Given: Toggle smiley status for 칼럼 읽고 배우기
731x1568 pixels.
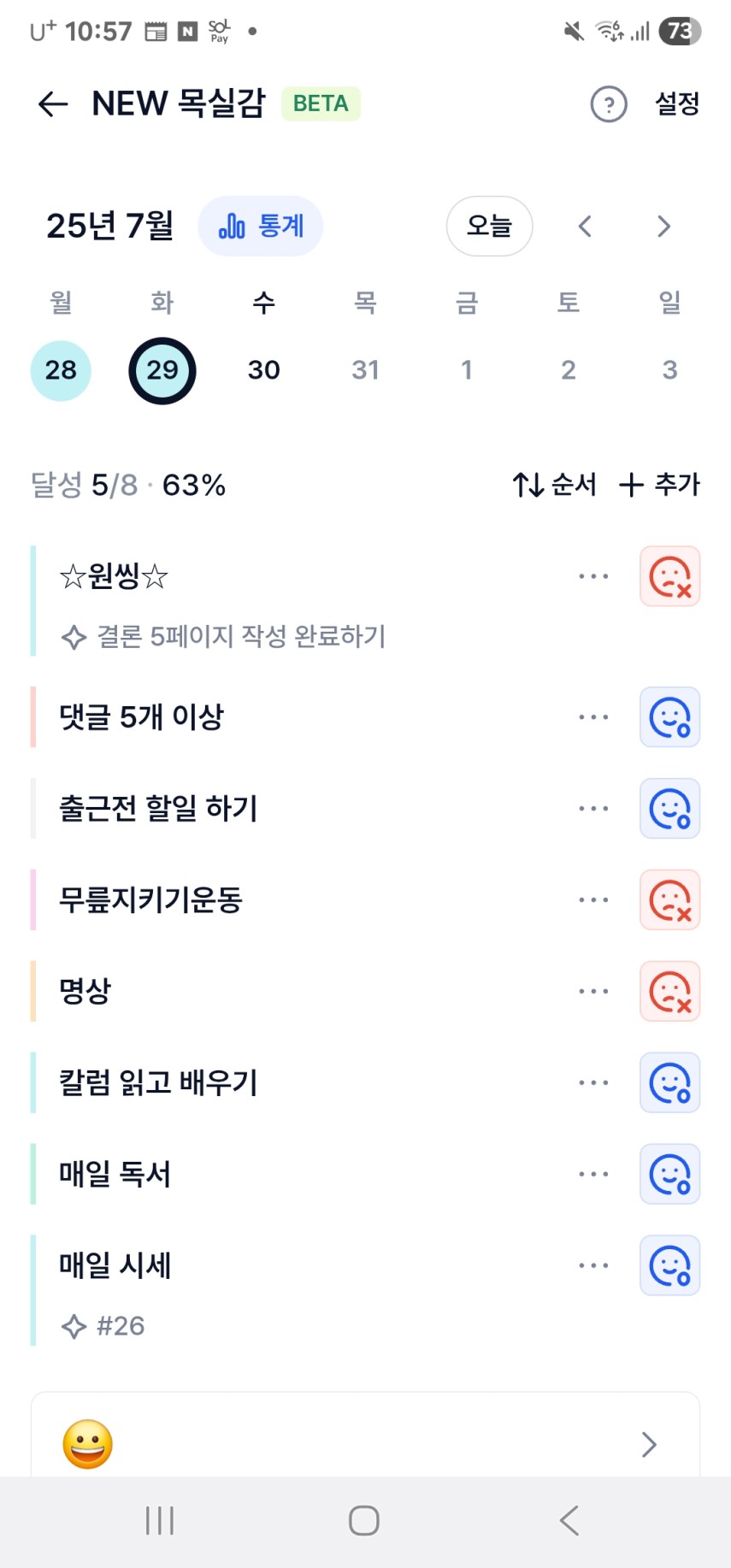Looking at the screenshot, I should (x=670, y=1083).
